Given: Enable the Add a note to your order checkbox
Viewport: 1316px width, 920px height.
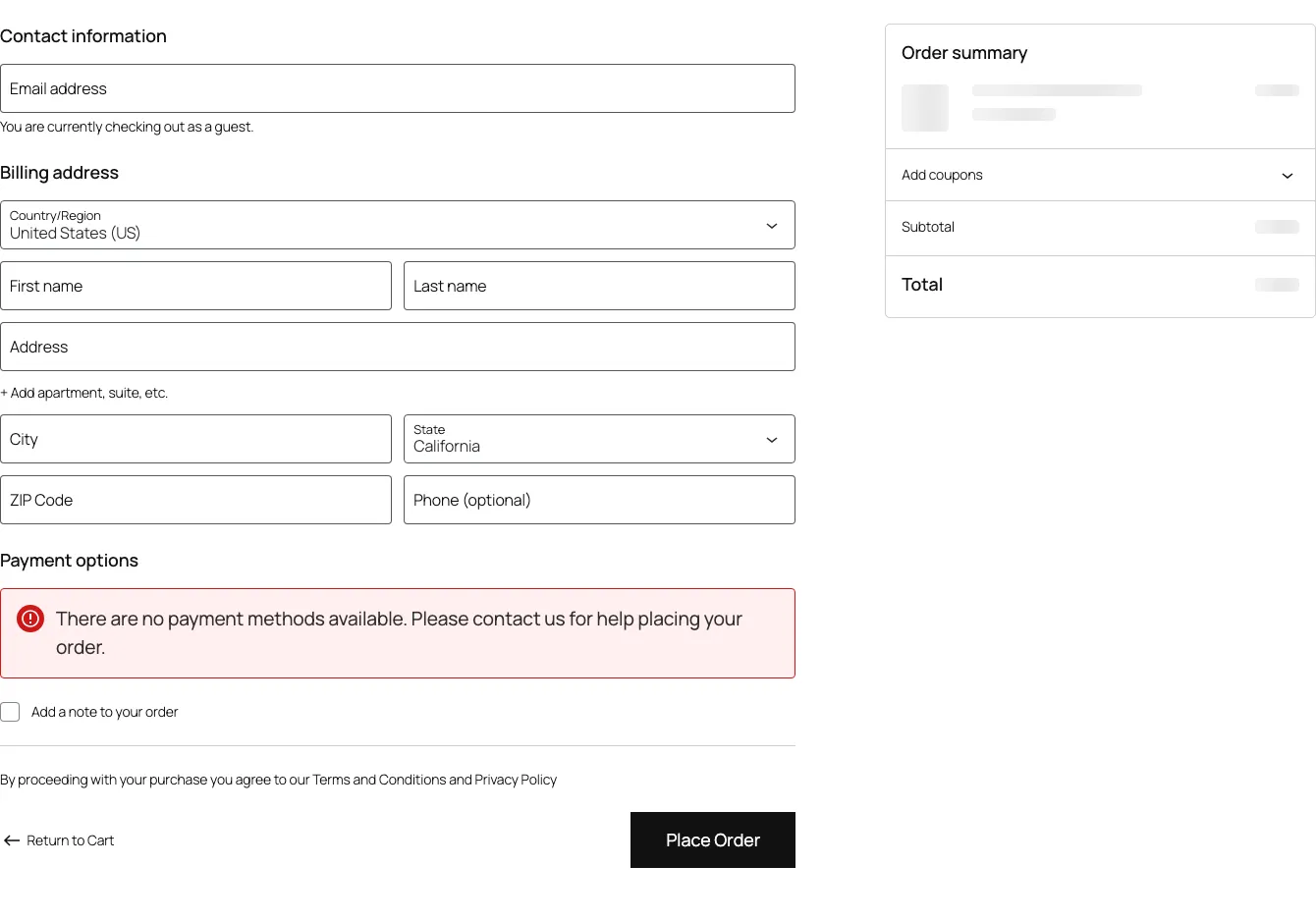Looking at the screenshot, I should (x=10, y=711).
